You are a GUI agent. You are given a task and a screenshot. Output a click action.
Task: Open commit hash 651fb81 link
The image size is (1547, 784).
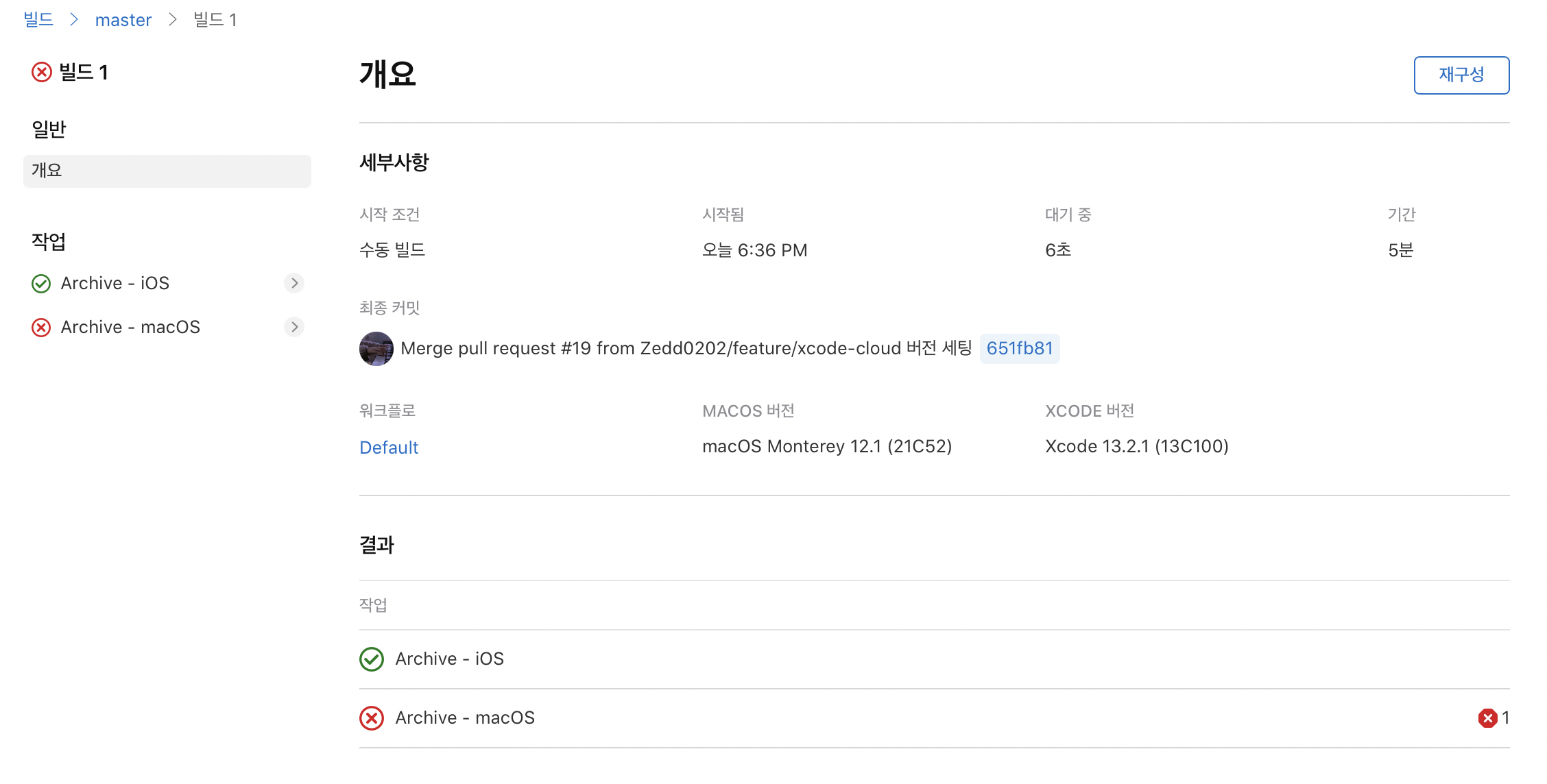point(1019,349)
